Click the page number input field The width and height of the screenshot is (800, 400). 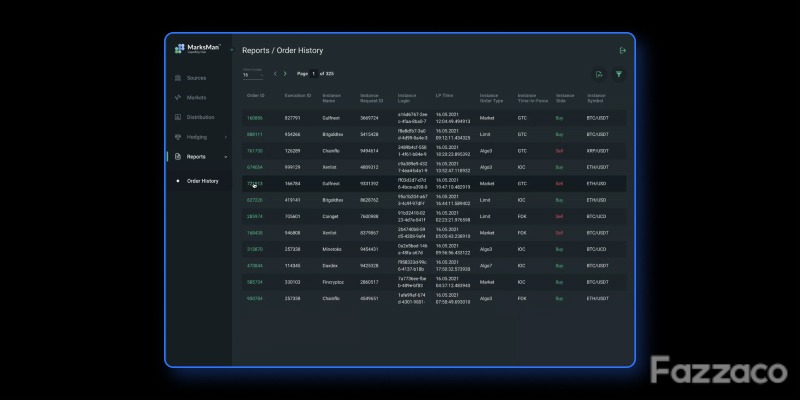click(314, 74)
